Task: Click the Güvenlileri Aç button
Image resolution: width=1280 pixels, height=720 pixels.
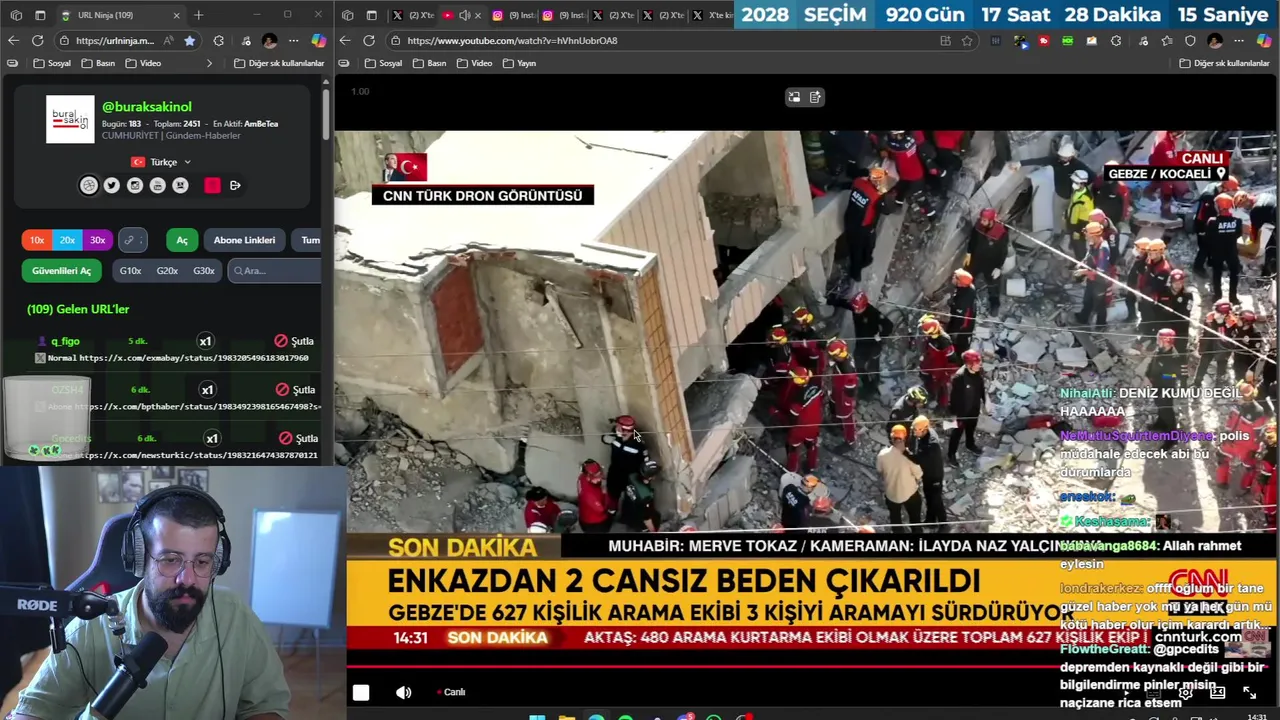Action: pyautogui.click(x=61, y=271)
